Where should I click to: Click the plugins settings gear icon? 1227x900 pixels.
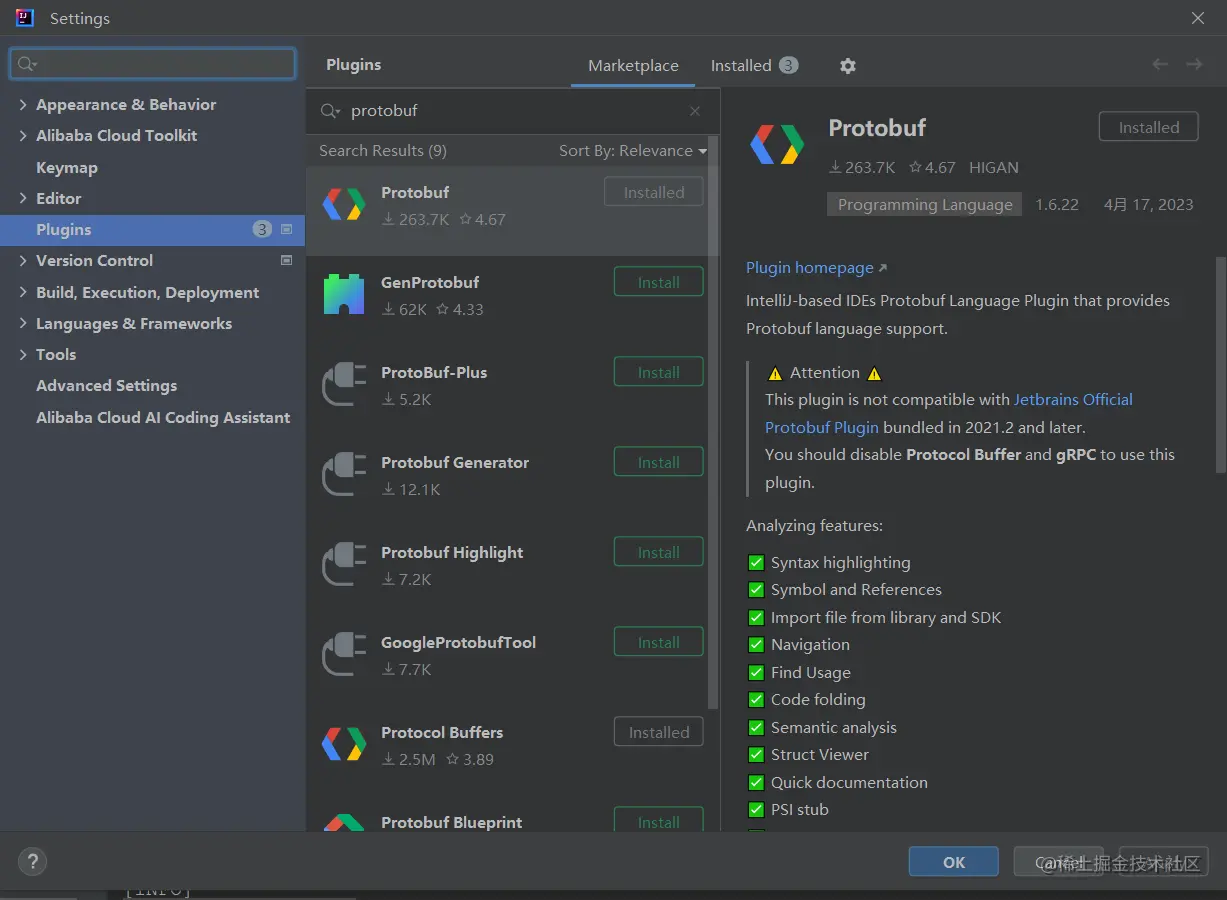(x=848, y=66)
